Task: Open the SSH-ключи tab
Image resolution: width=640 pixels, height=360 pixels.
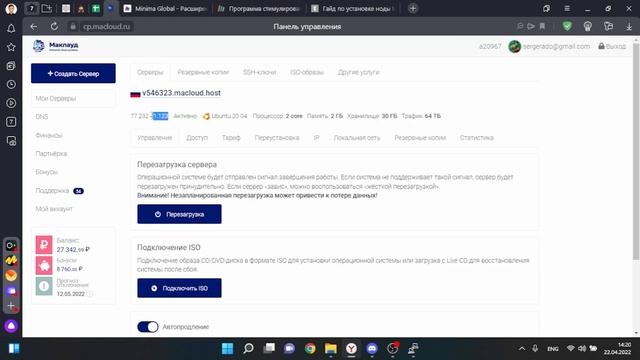Action: coord(260,72)
